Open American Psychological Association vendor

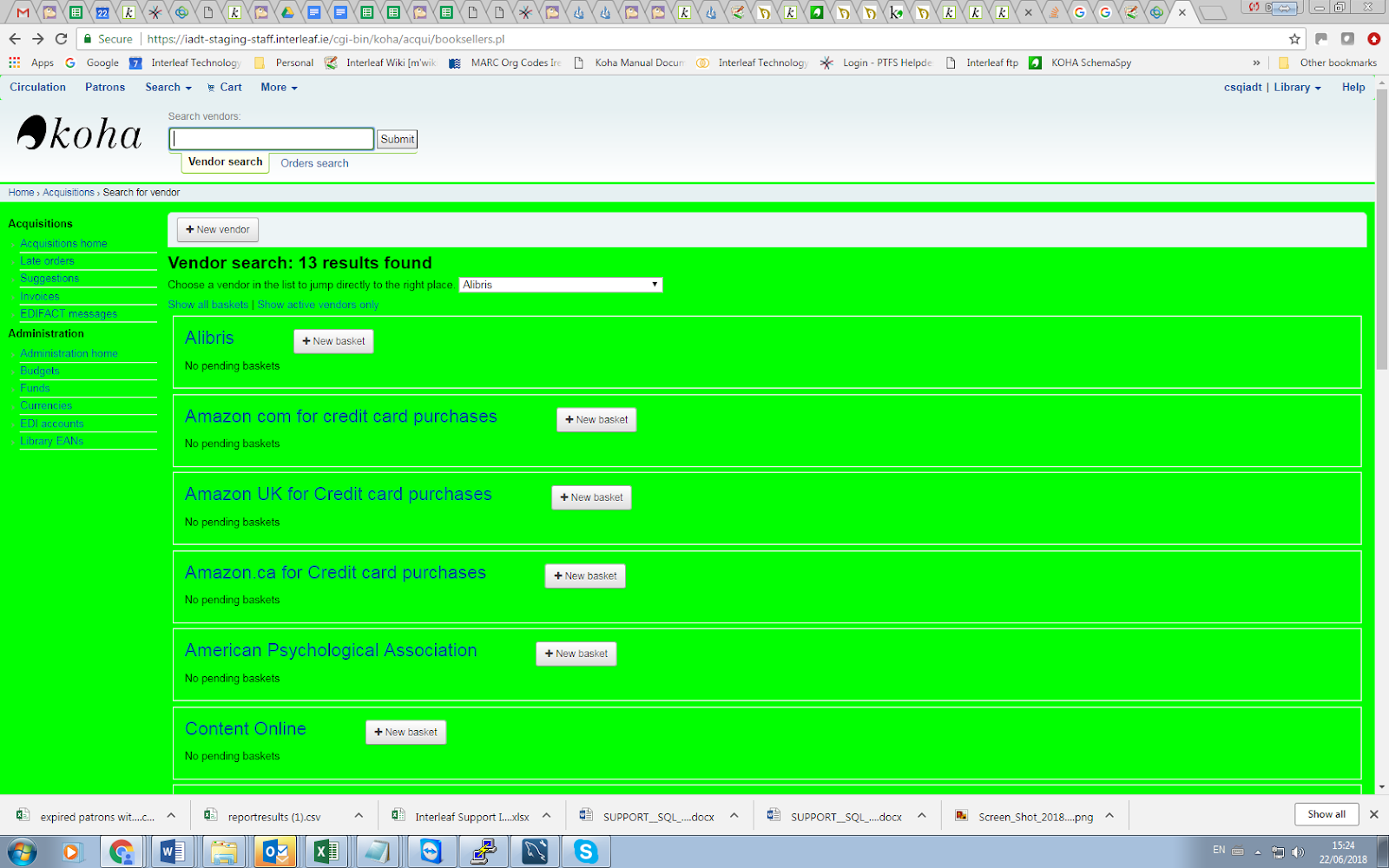[x=331, y=650]
